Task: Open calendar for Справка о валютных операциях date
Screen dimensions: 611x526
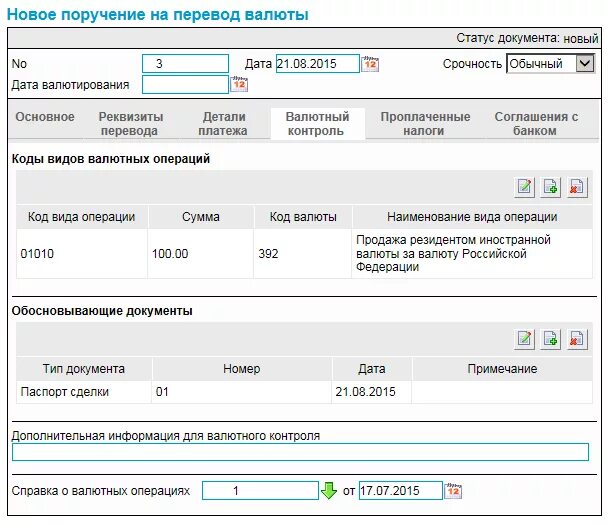Action: pos(453,491)
